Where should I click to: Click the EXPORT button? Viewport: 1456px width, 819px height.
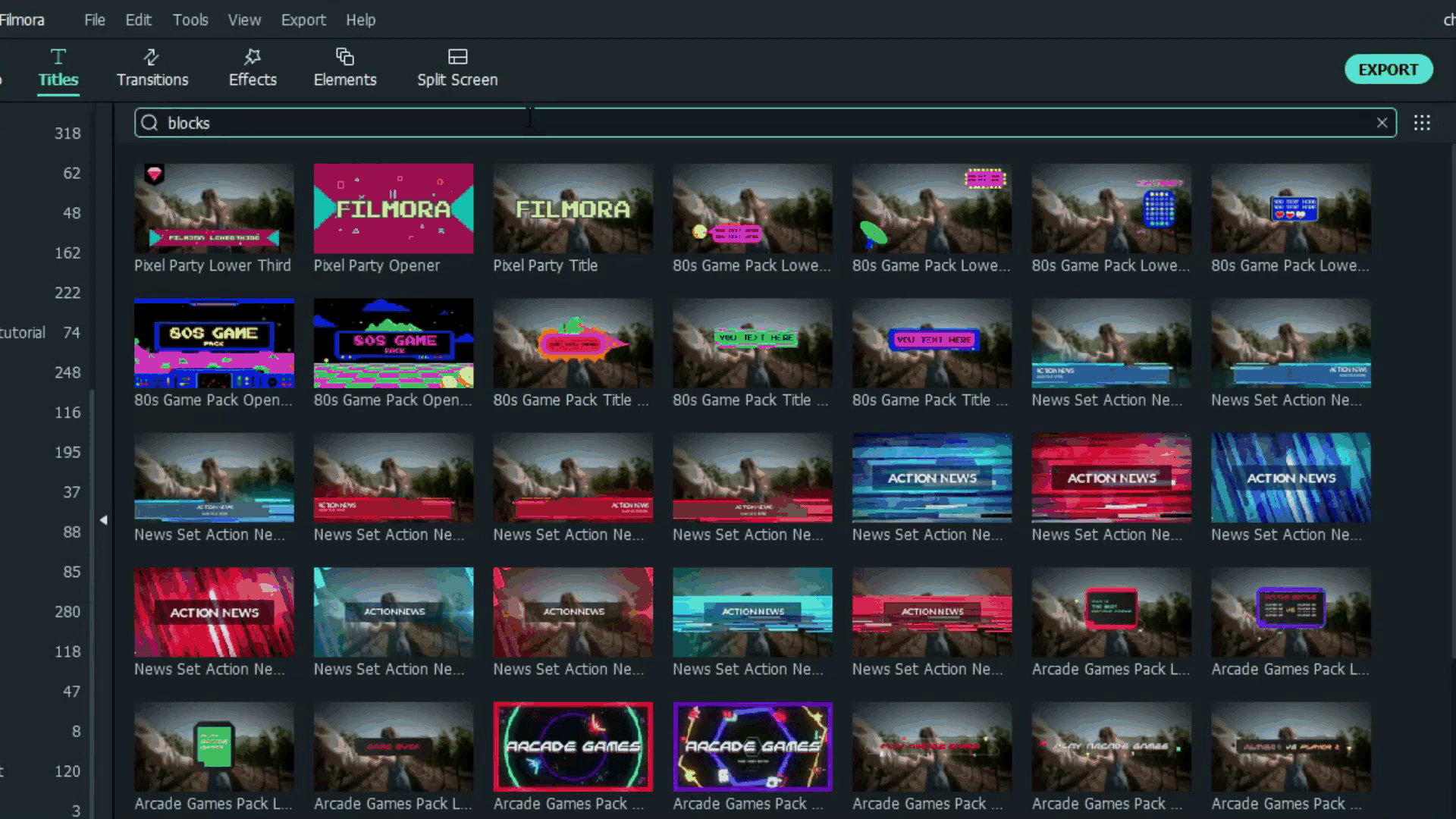tap(1389, 69)
